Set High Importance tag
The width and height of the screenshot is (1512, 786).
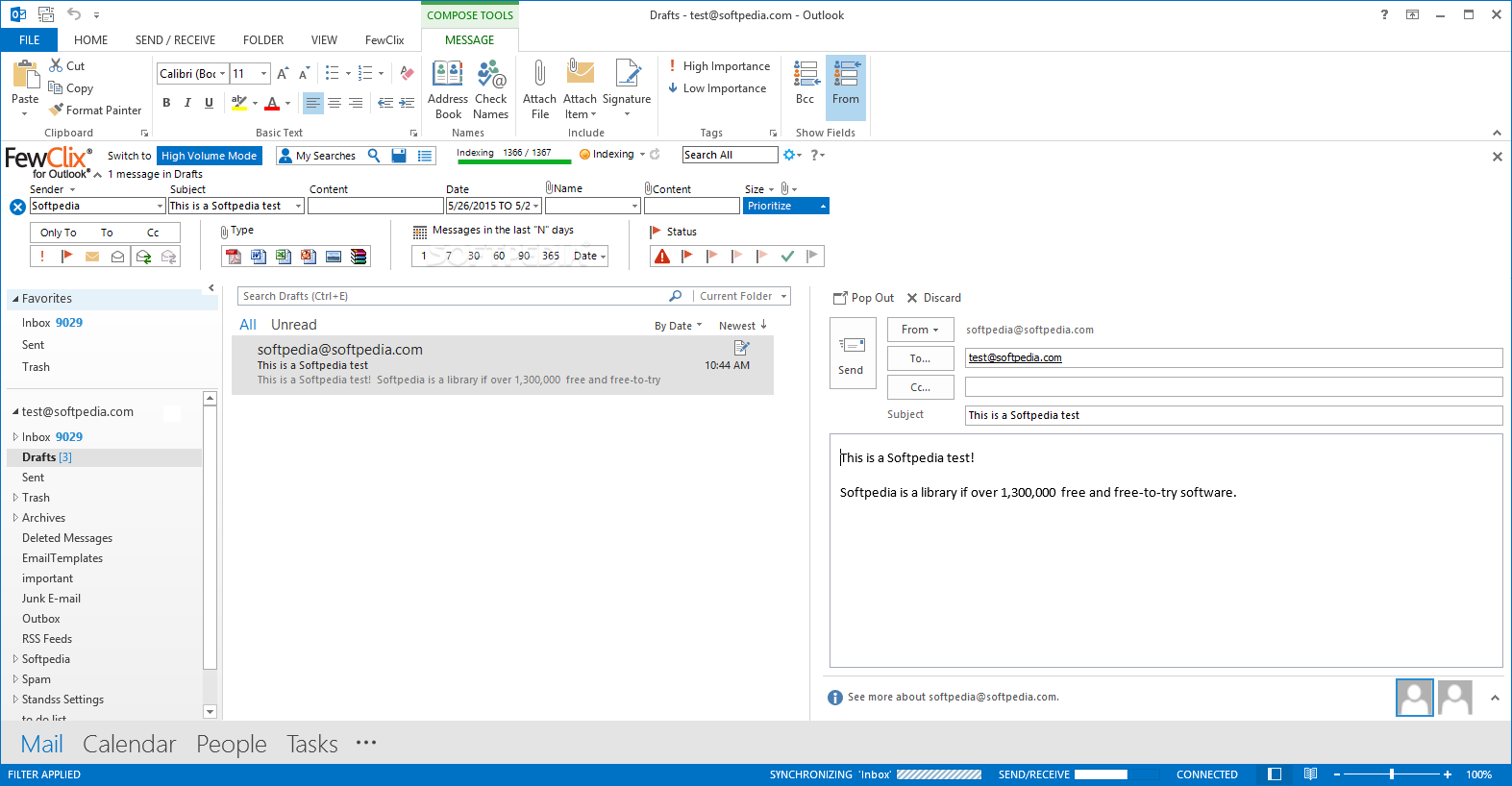point(719,66)
